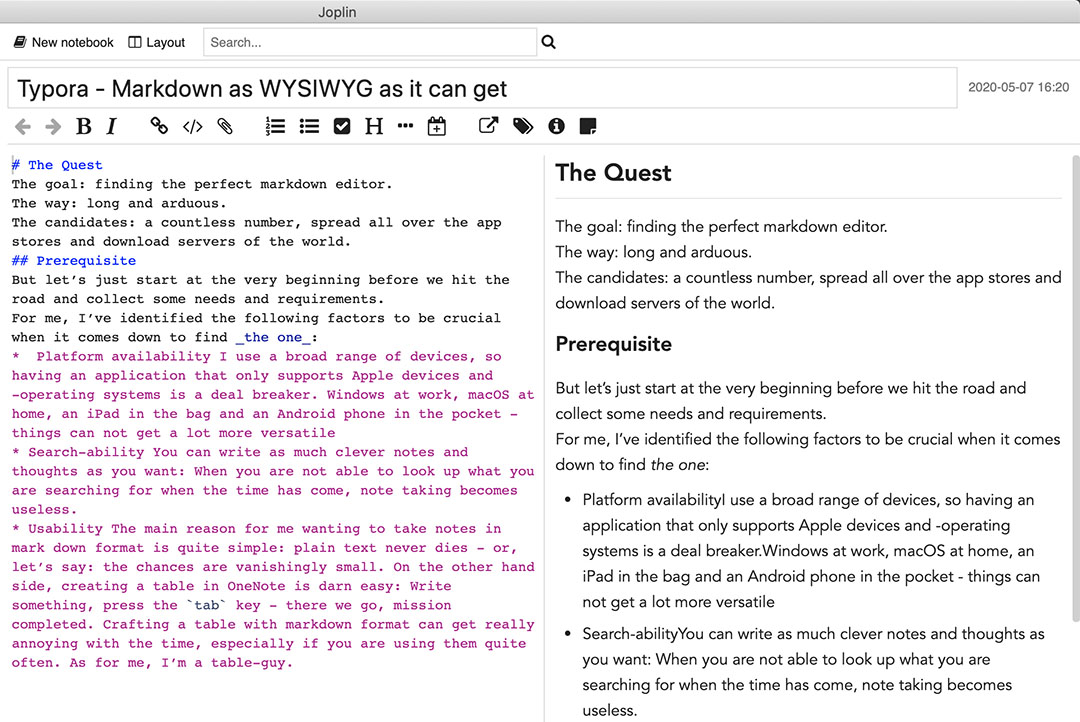This screenshot has height=722, width=1080.
Task: Insert horizontal rule using three-dots icon
Action: click(406, 126)
